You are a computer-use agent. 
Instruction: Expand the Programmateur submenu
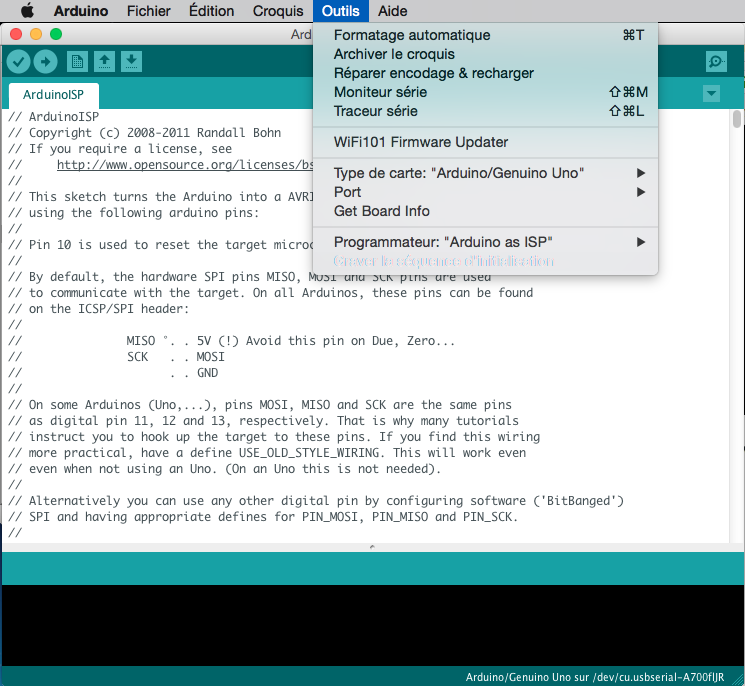(x=485, y=242)
